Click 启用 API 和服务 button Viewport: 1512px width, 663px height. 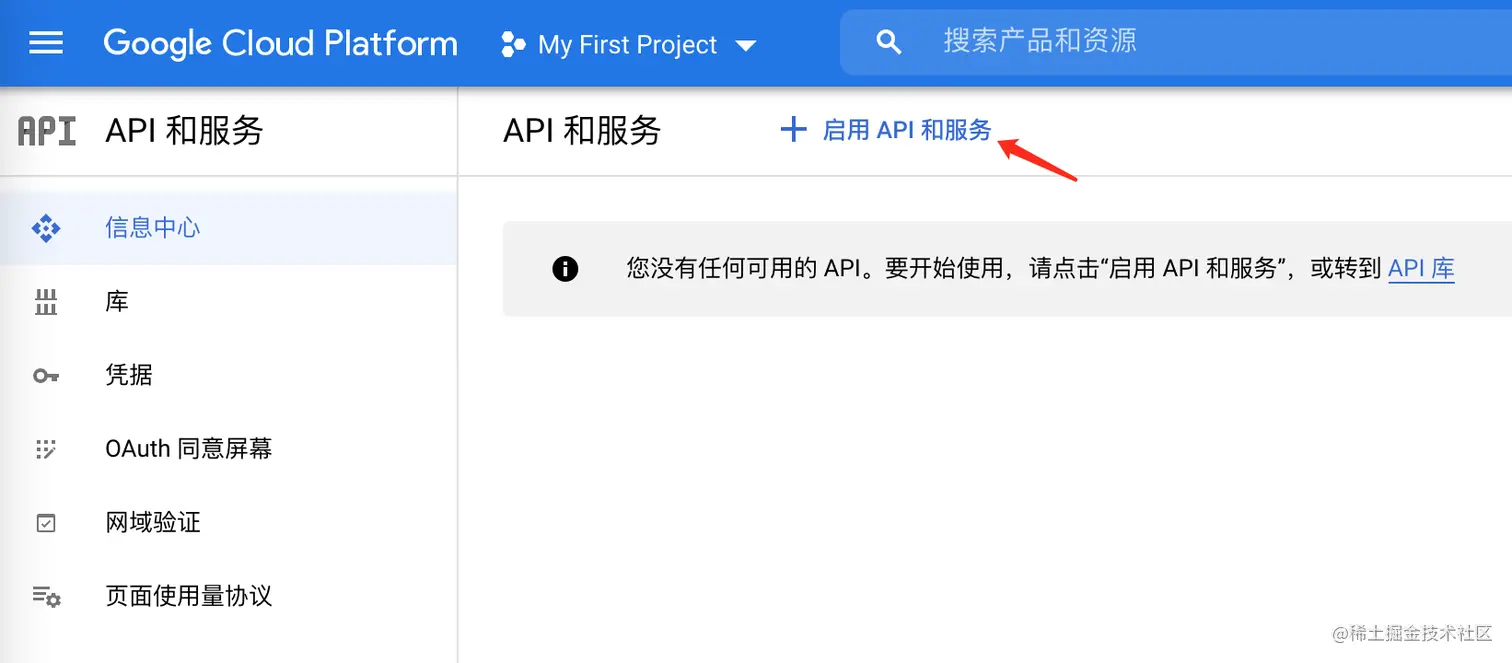pyautogui.click(x=886, y=130)
